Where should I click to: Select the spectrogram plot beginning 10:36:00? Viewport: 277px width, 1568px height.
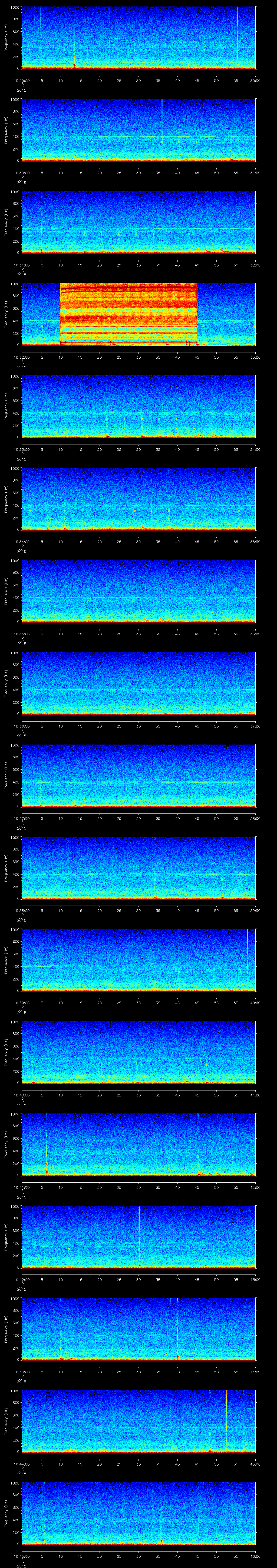click(x=138, y=683)
